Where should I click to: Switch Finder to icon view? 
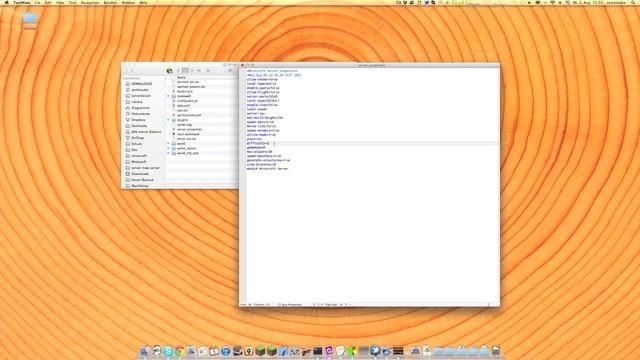(x=179, y=71)
